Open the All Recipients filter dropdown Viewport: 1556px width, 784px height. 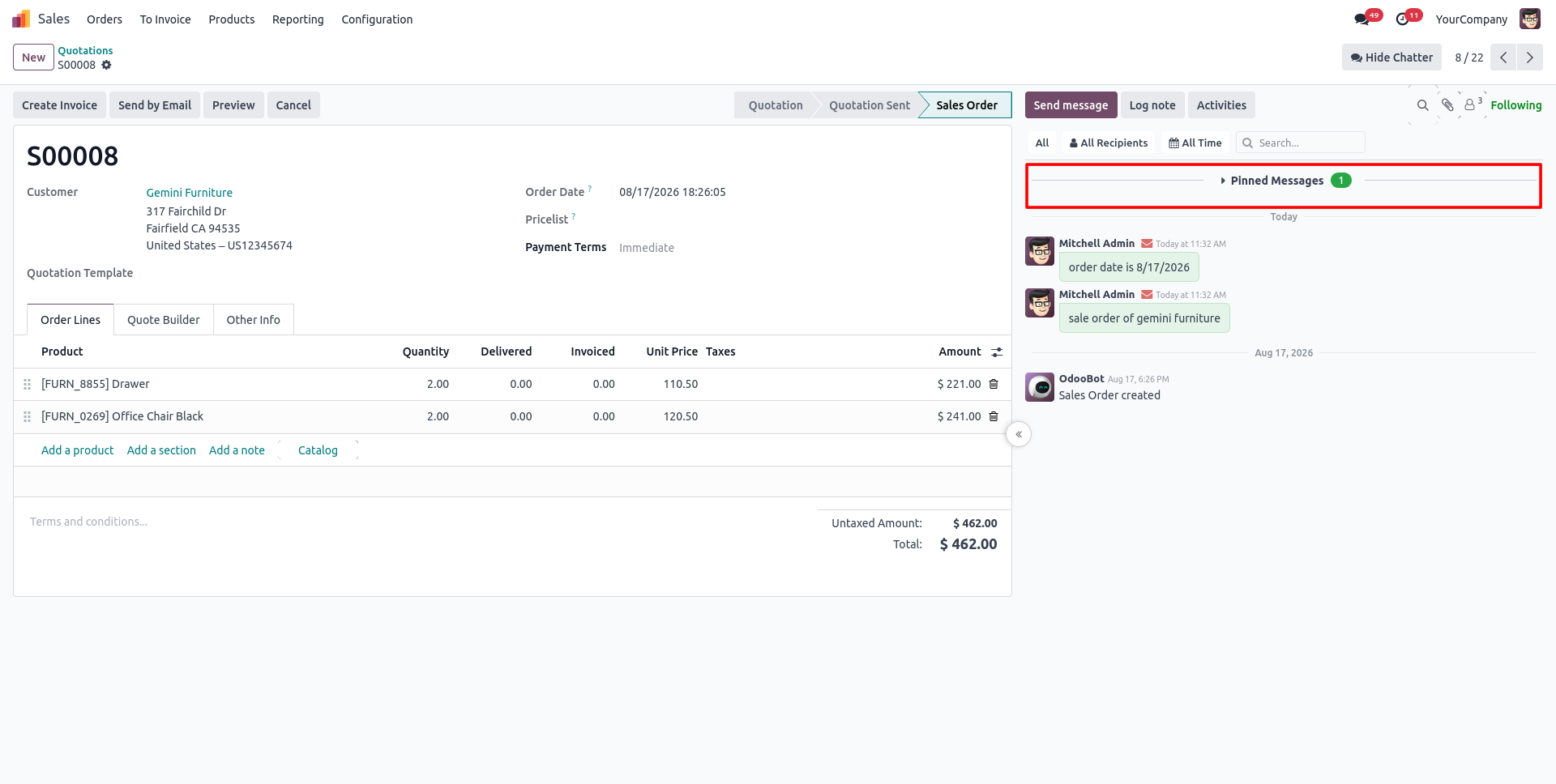tap(1109, 143)
